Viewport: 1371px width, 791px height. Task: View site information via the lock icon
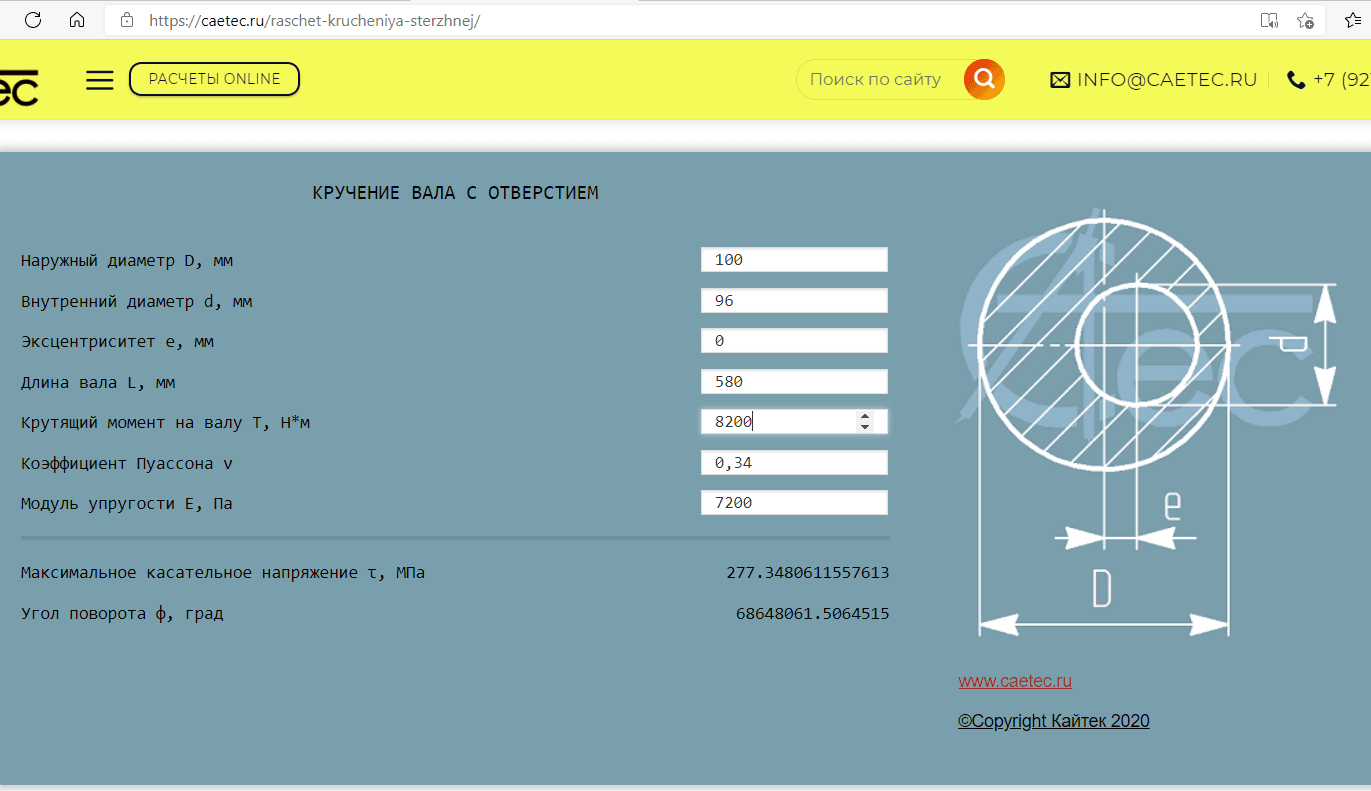pos(126,20)
